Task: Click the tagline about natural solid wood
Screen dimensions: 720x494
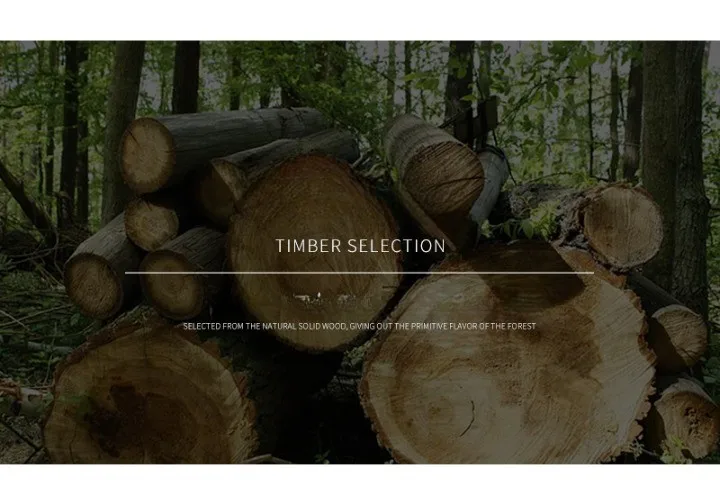Action: click(x=360, y=326)
